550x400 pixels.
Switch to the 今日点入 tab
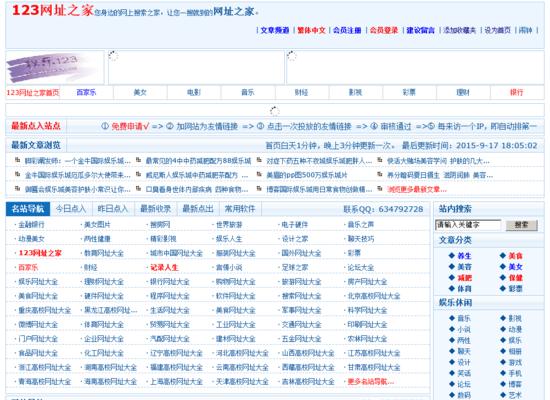click(x=71, y=209)
